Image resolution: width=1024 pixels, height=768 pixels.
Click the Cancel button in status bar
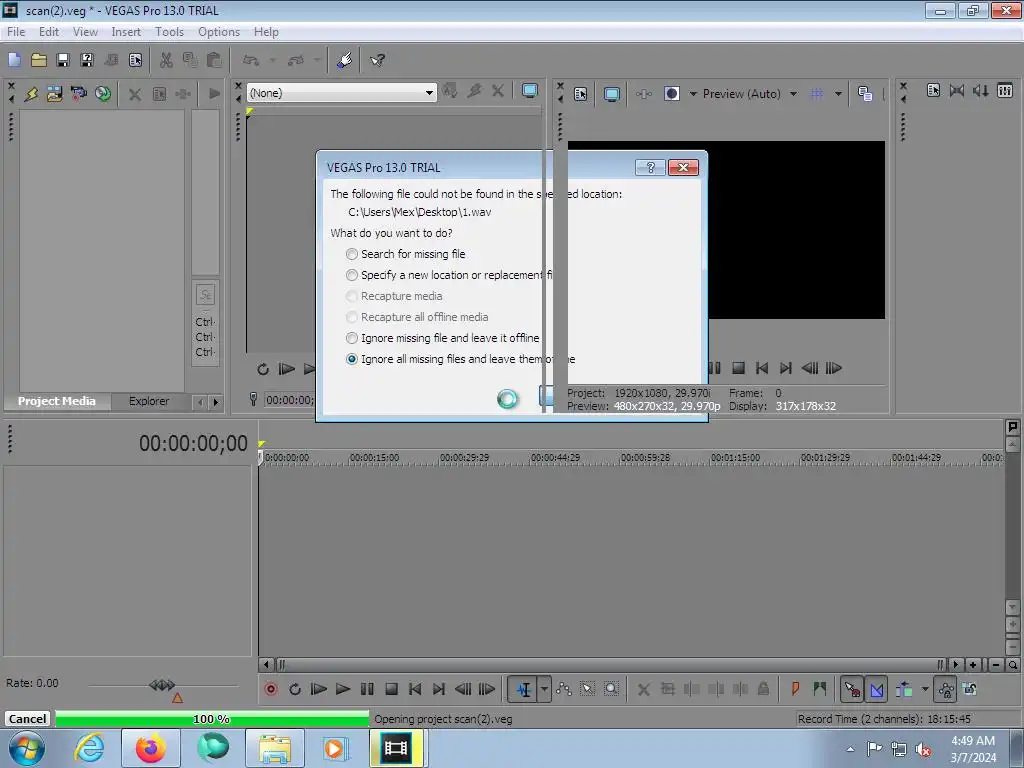27,719
